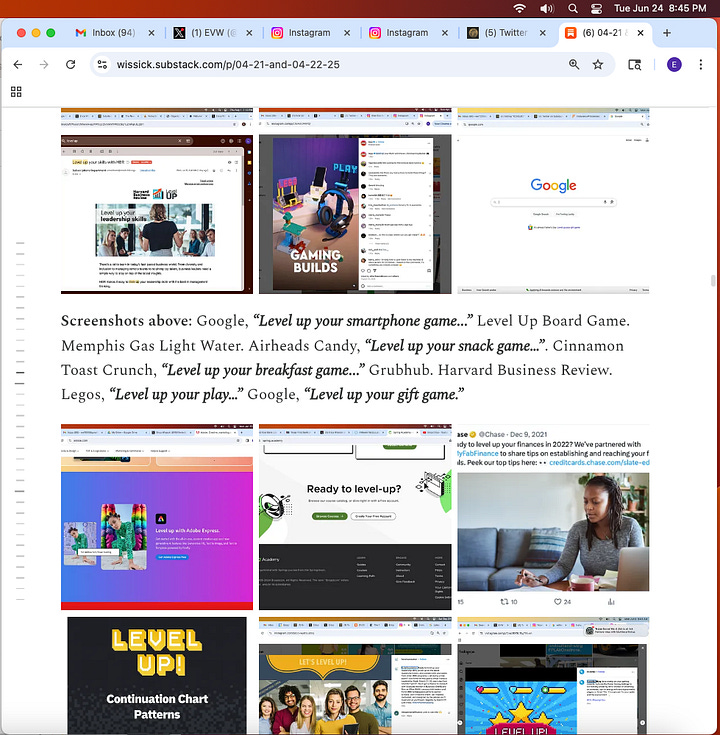The height and width of the screenshot is (735, 720).
Task: Open Control Center in the menu bar
Action: click(596, 8)
